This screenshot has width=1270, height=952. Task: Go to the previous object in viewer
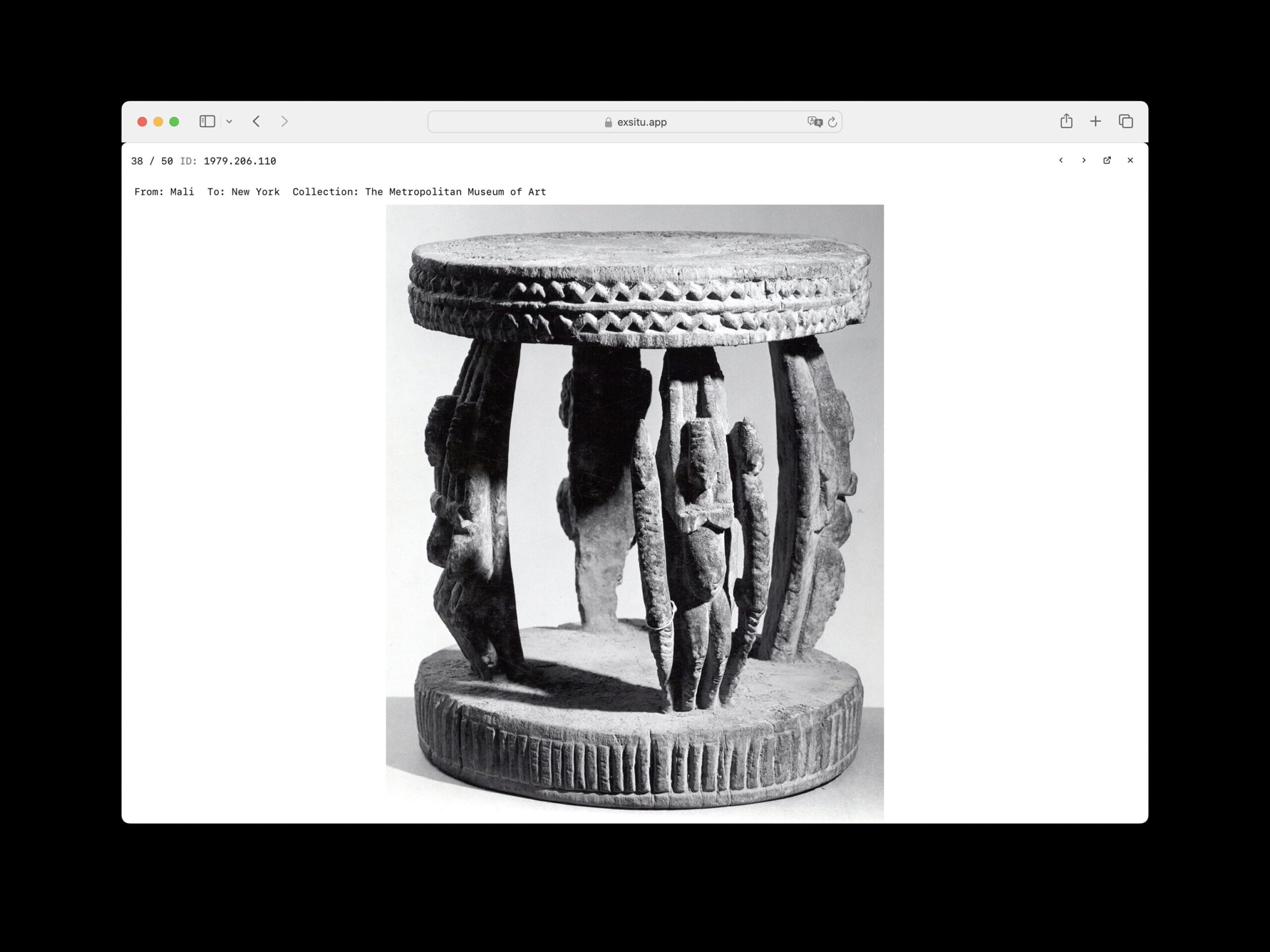1061,160
